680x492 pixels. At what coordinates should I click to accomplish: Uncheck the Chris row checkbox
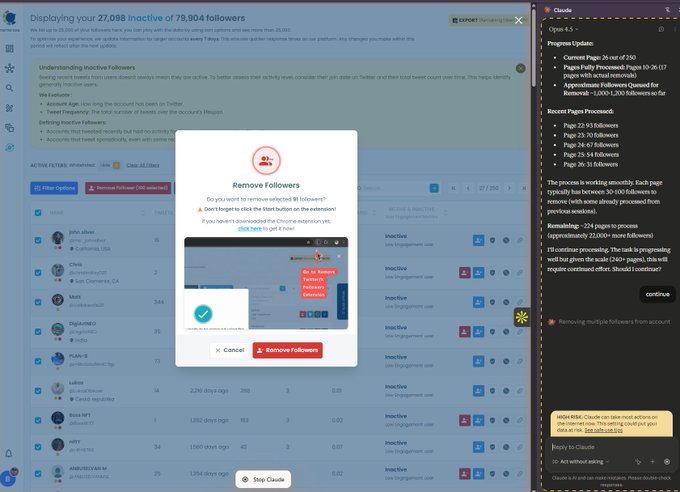point(38,272)
